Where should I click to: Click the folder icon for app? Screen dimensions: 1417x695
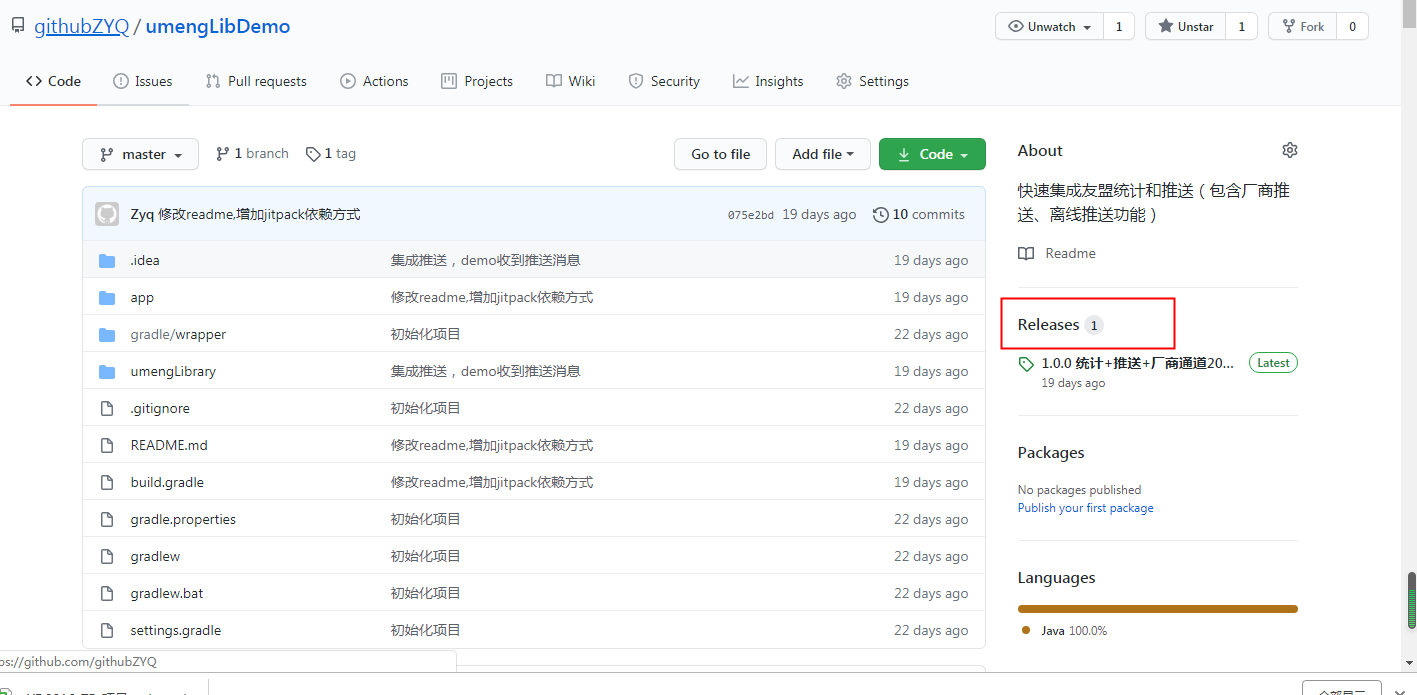pos(107,297)
